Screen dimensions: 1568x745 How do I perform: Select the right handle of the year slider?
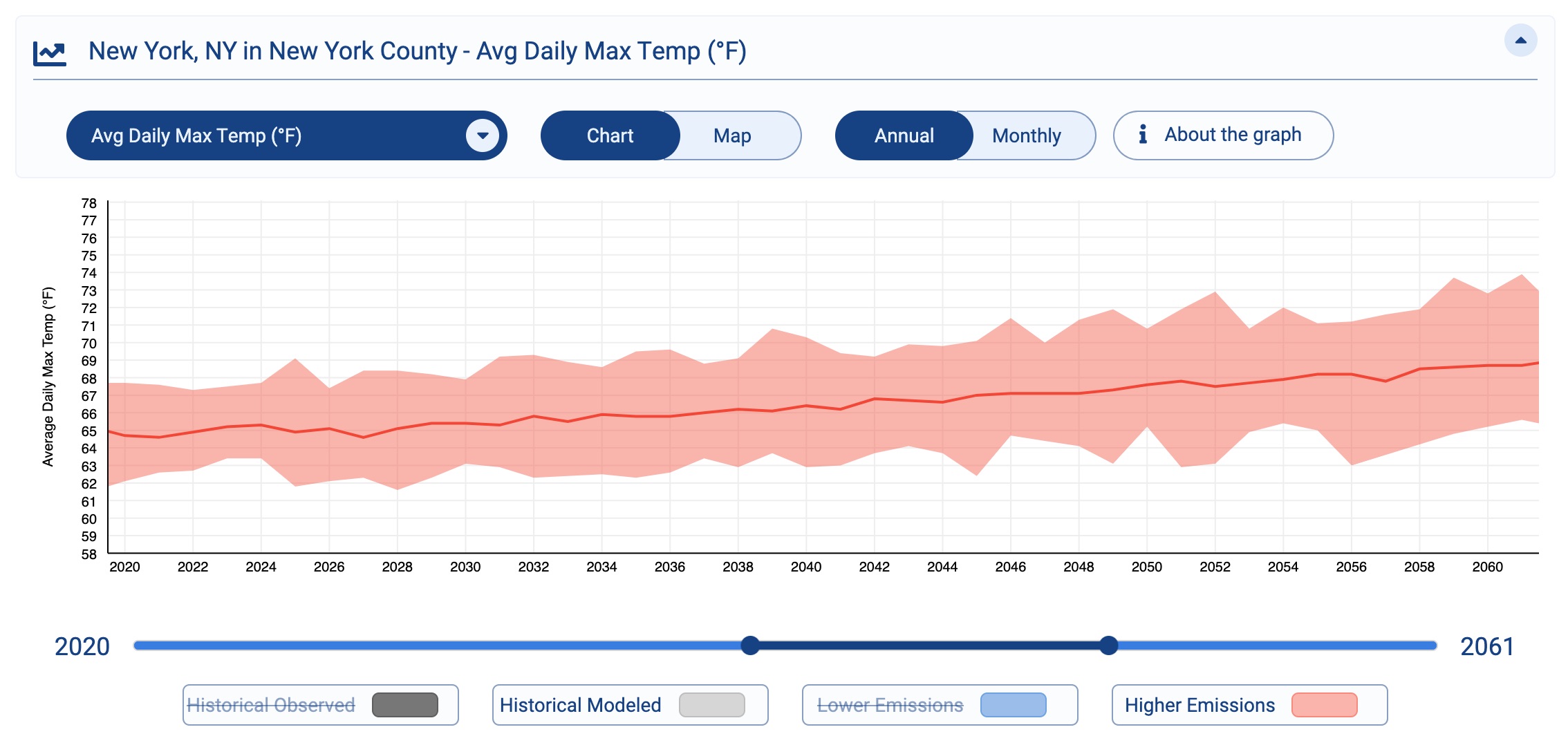click(1110, 646)
